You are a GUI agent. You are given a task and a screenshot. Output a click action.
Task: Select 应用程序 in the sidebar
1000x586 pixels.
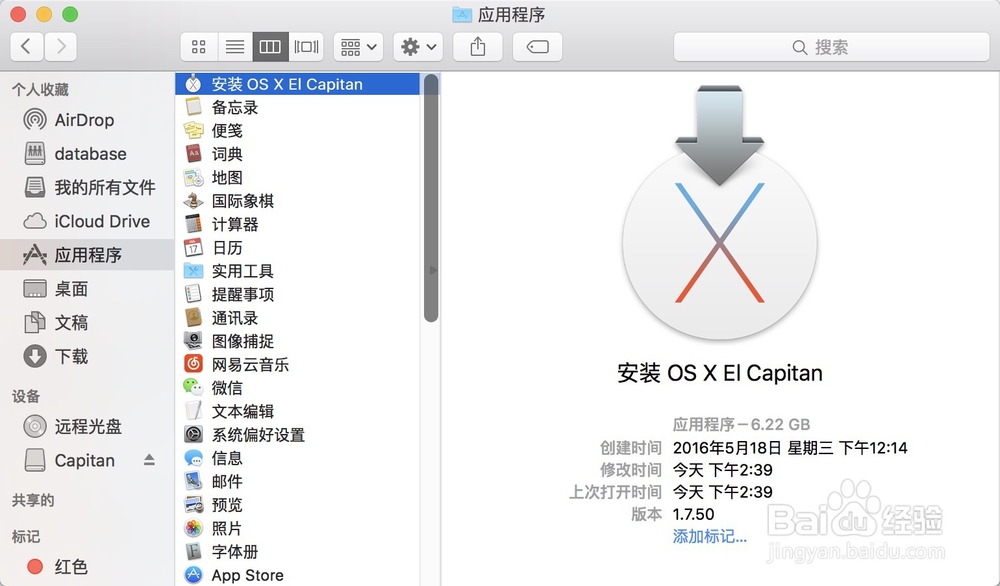coord(87,255)
